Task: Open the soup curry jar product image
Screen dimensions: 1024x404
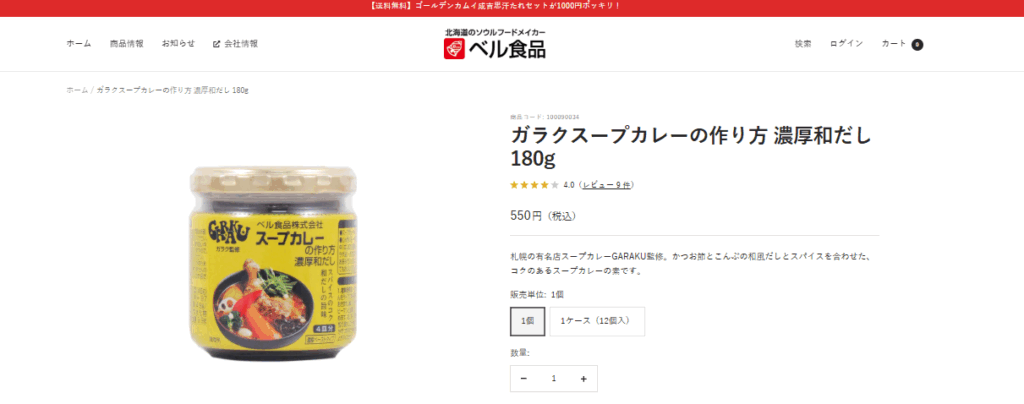Action: (x=273, y=262)
